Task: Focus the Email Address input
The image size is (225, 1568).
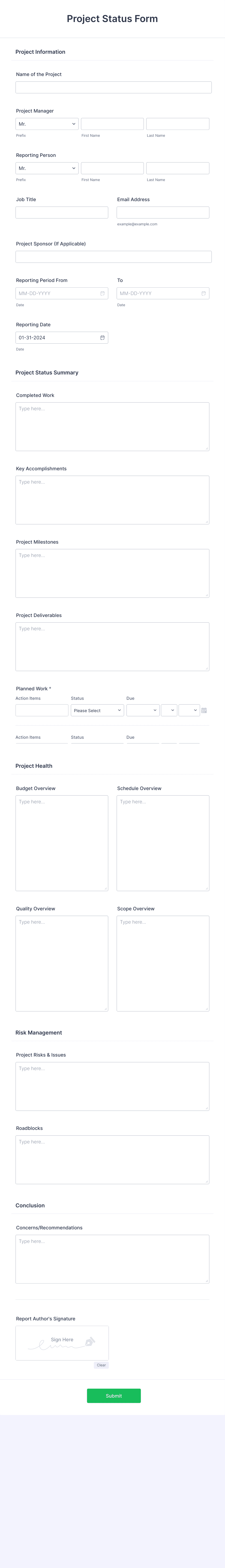Action: tap(163, 213)
